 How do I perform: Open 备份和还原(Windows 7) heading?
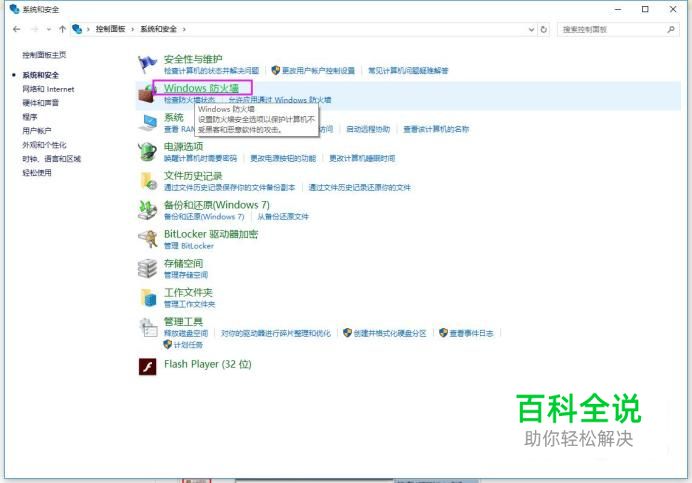(x=217, y=205)
